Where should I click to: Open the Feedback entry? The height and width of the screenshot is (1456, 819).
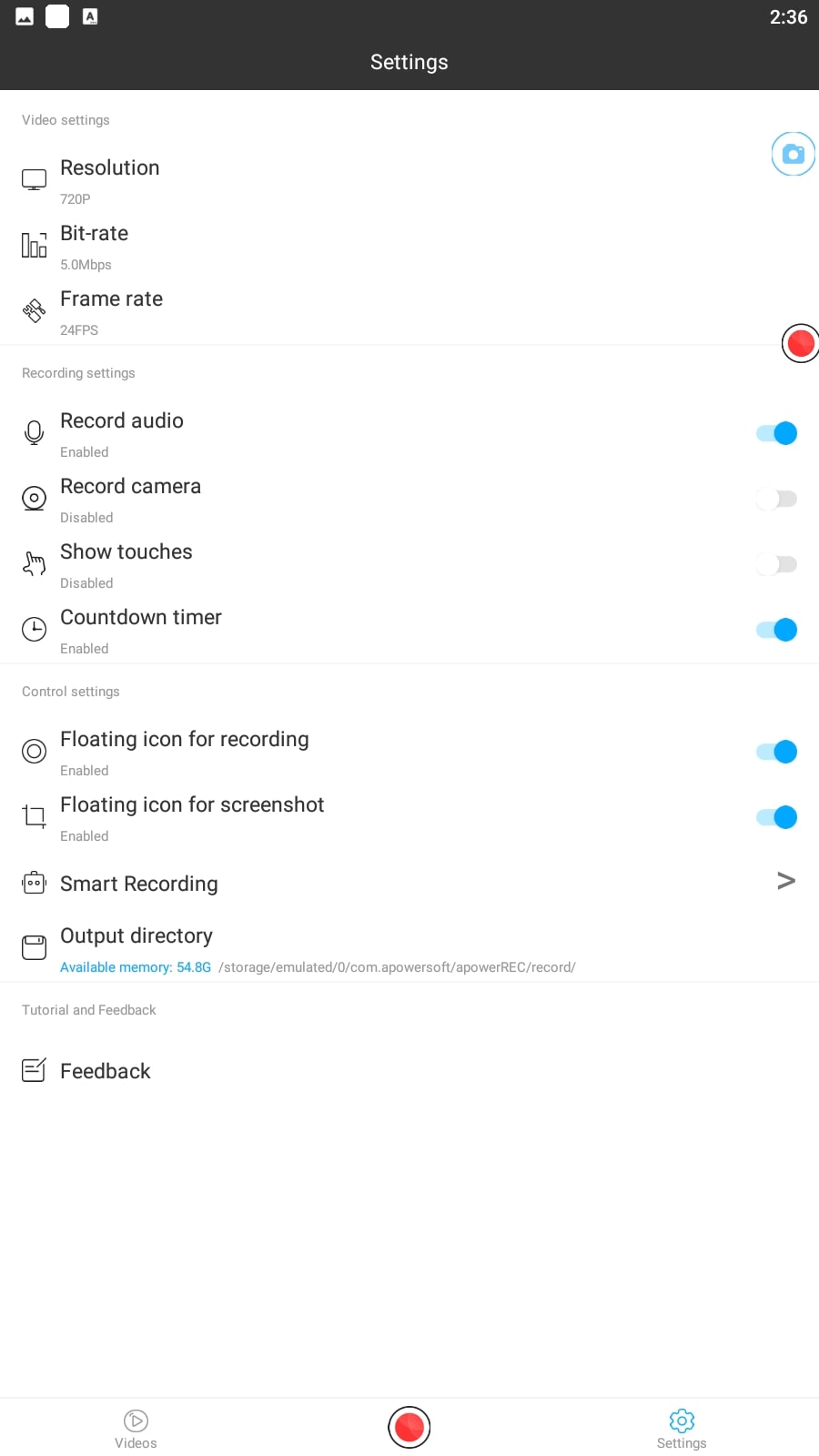(x=409, y=1071)
